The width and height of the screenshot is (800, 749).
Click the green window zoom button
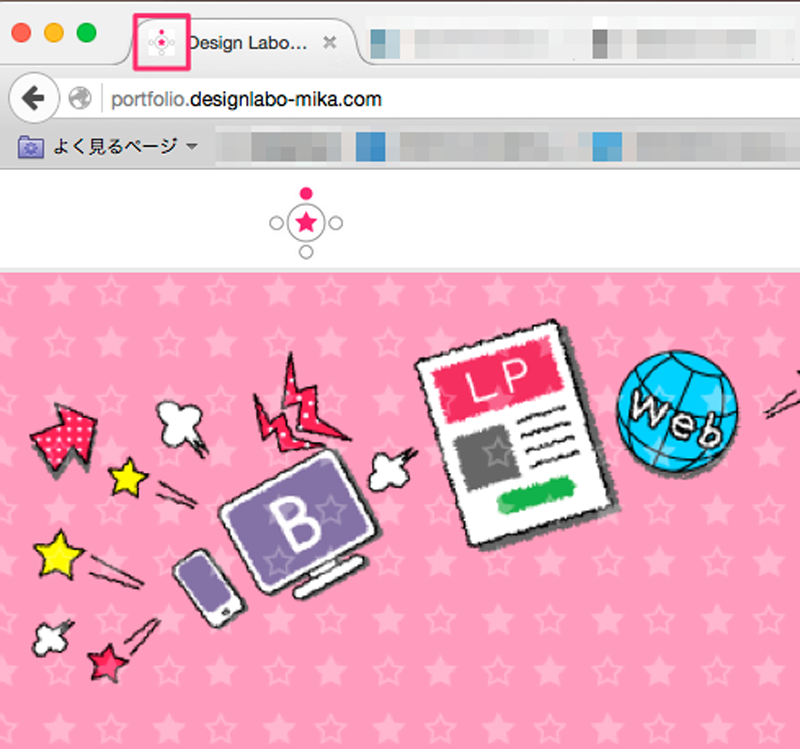(87, 32)
